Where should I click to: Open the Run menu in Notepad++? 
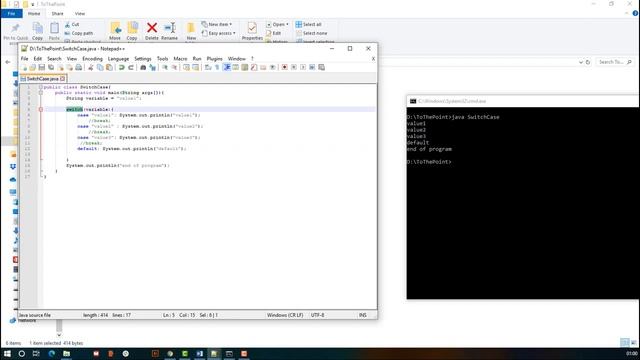pyautogui.click(x=197, y=59)
